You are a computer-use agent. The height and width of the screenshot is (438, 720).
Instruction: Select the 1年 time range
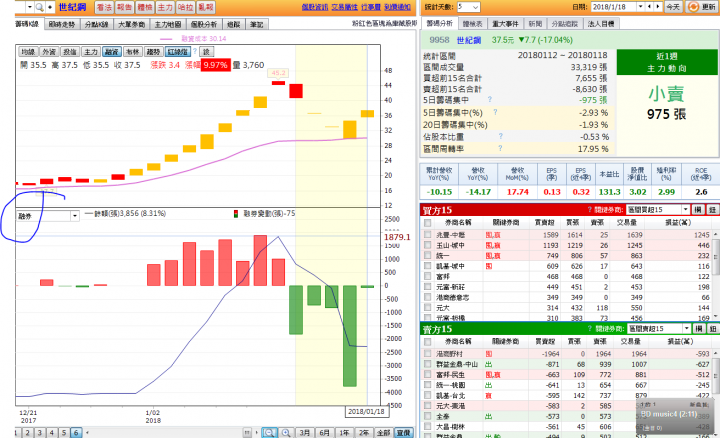click(344, 432)
